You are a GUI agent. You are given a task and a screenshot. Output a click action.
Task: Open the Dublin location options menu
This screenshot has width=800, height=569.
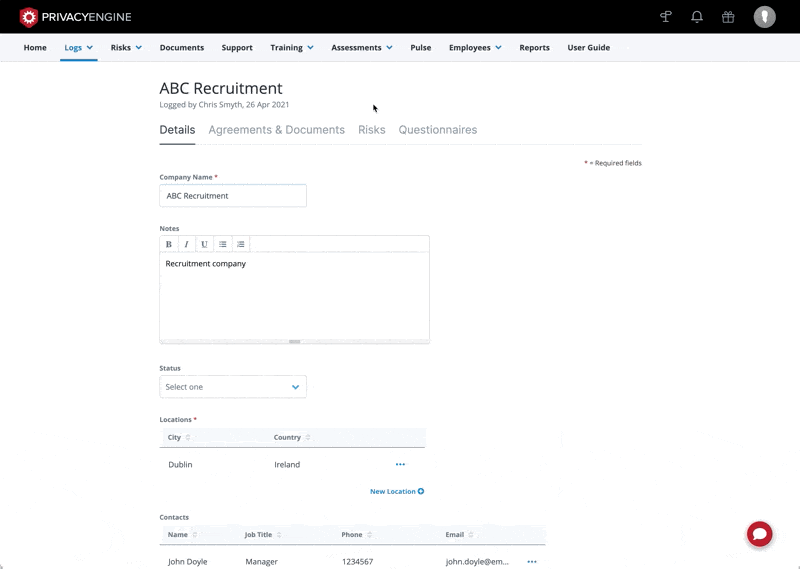tap(400, 464)
